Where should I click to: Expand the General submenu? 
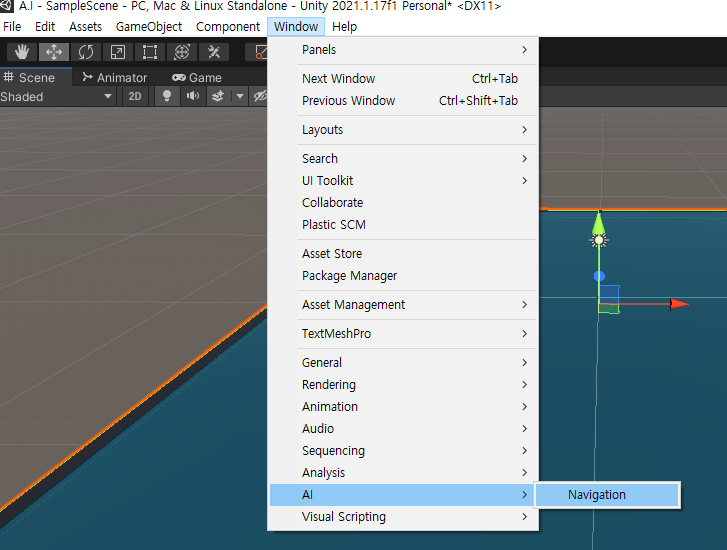(403, 363)
